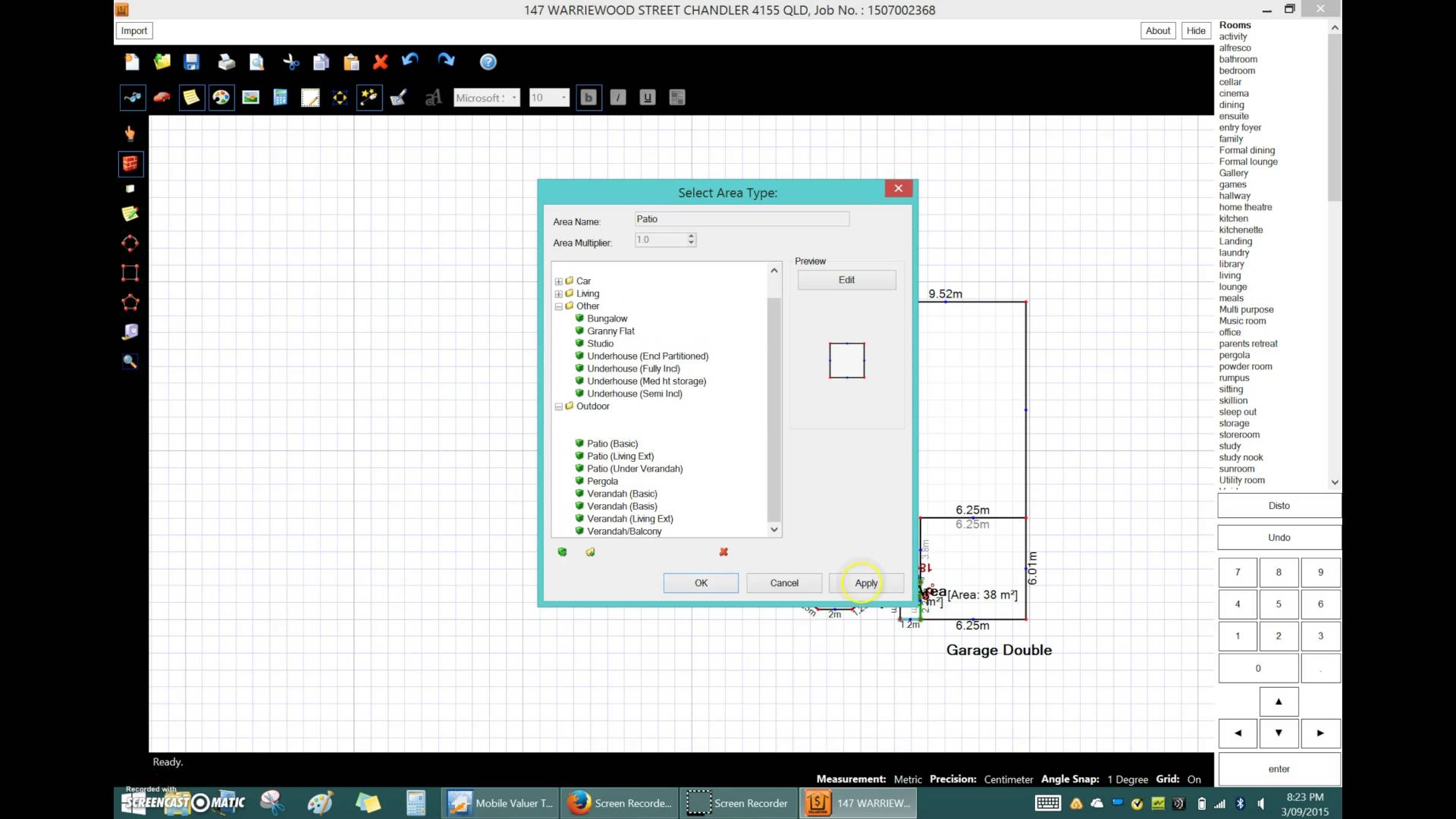Click the blue Redo arrow icon
This screenshot has width=1456, height=819.
(446, 61)
